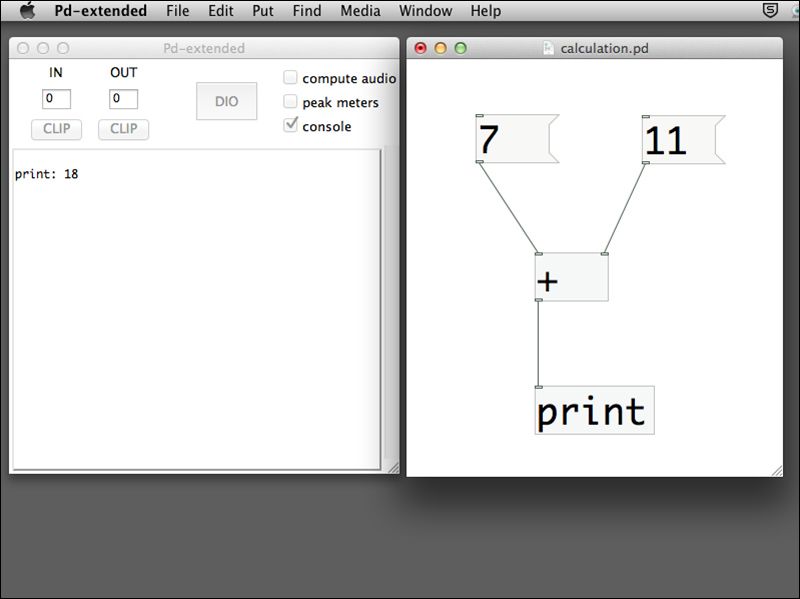Viewport: 800px width, 599px height.
Task: Open the Media menu
Action: tap(360, 11)
